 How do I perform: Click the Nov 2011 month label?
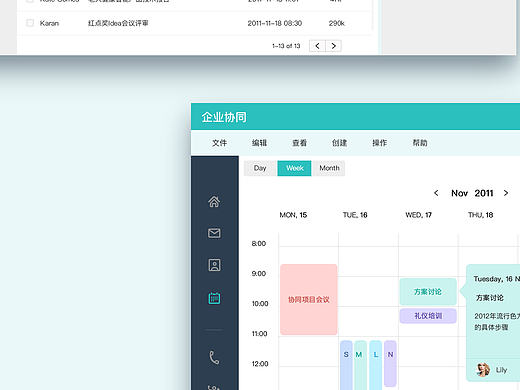(472, 193)
